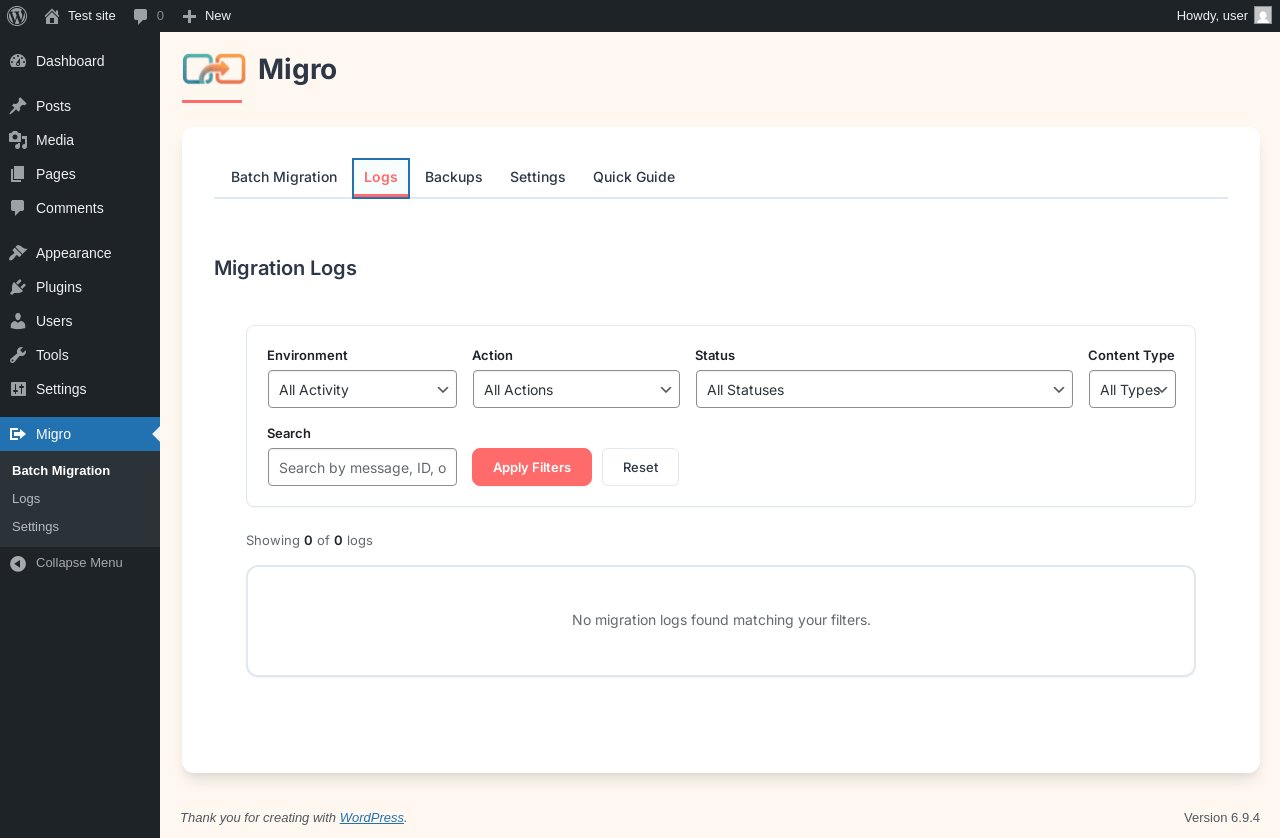Select the Migro sidebar menu item
This screenshot has width=1280, height=838.
[80, 434]
